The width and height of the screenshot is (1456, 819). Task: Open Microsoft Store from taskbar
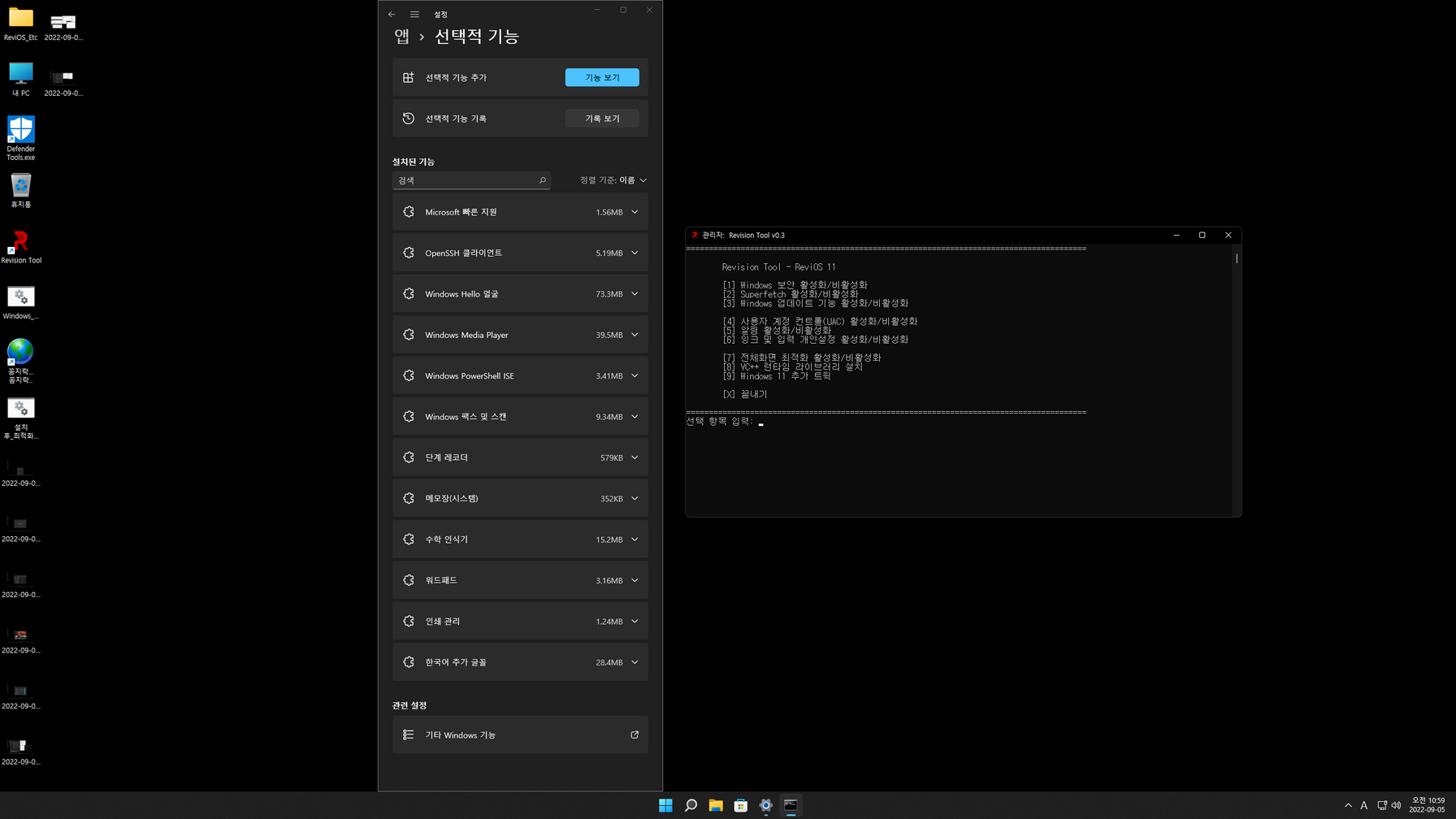tap(741, 805)
